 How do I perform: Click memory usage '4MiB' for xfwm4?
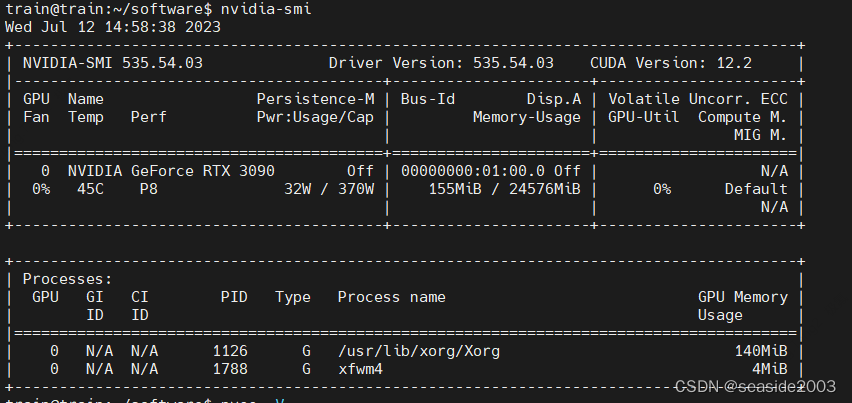[770, 369]
